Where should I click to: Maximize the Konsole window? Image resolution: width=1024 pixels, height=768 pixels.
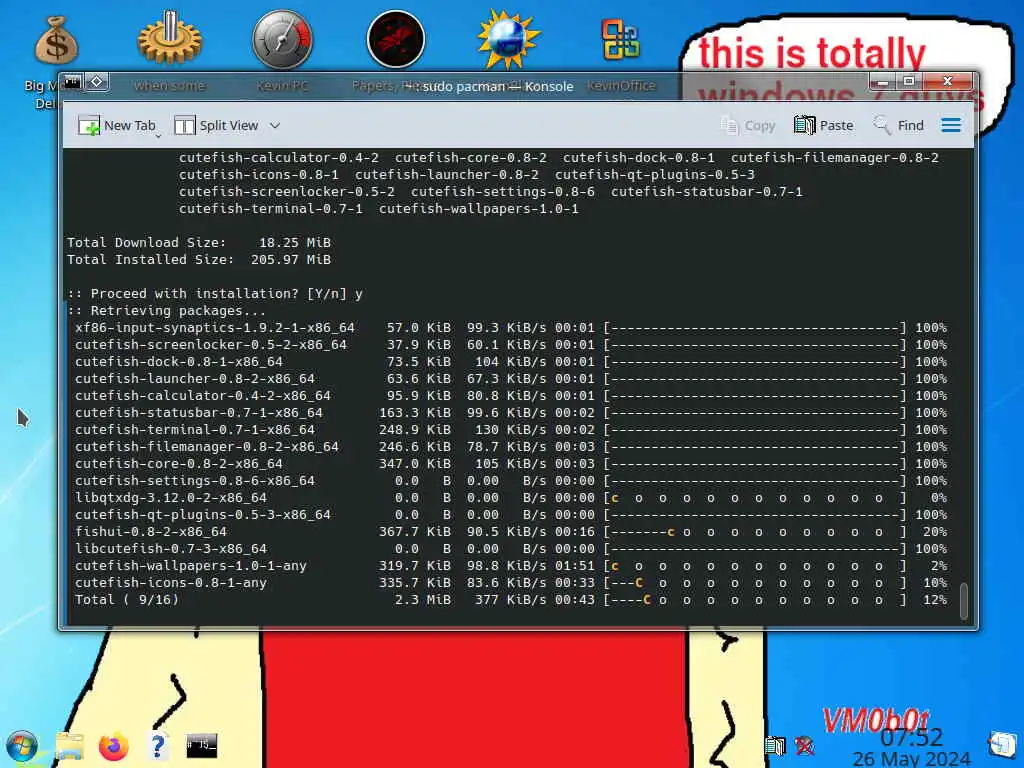[x=908, y=82]
